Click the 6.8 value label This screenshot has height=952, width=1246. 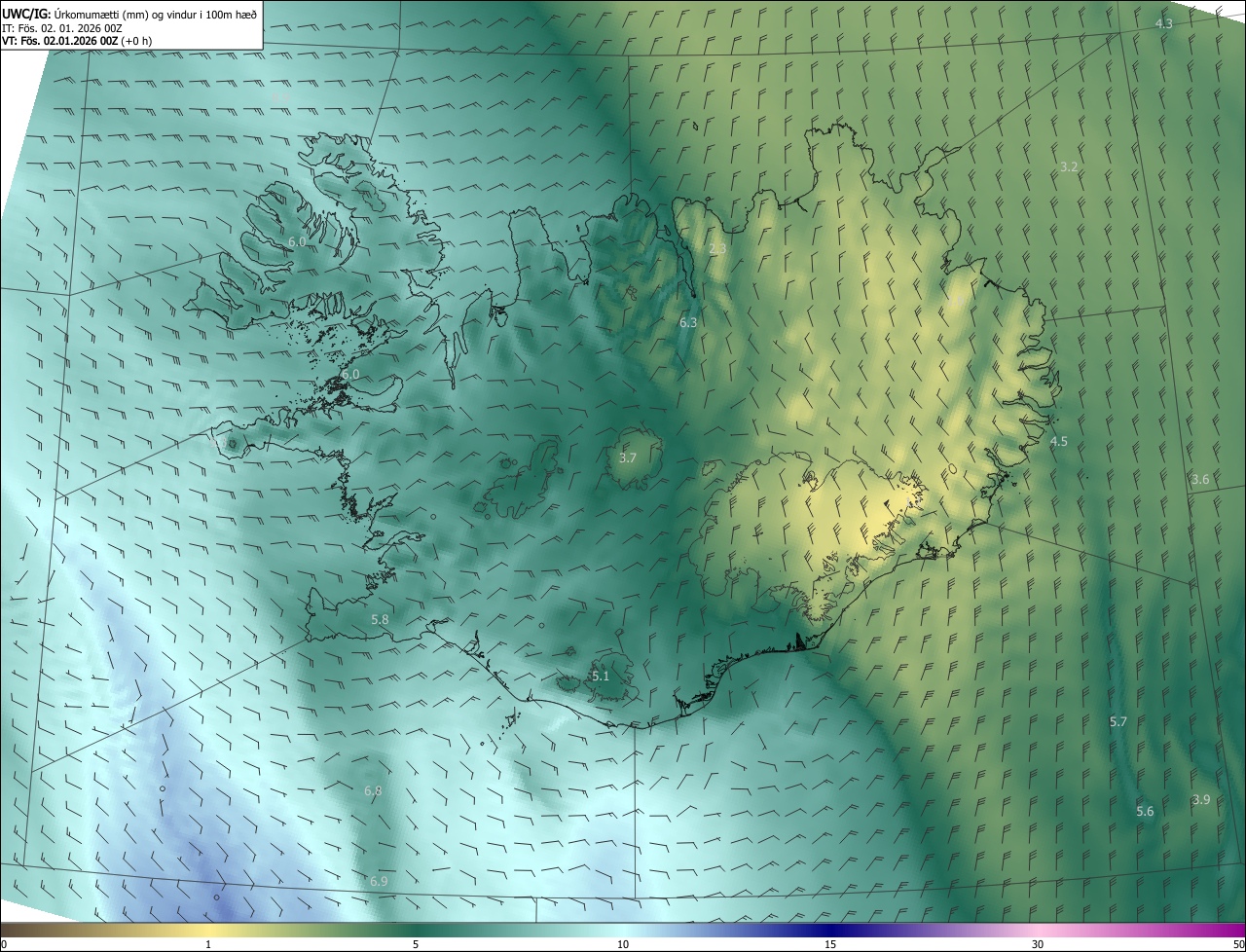[373, 791]
